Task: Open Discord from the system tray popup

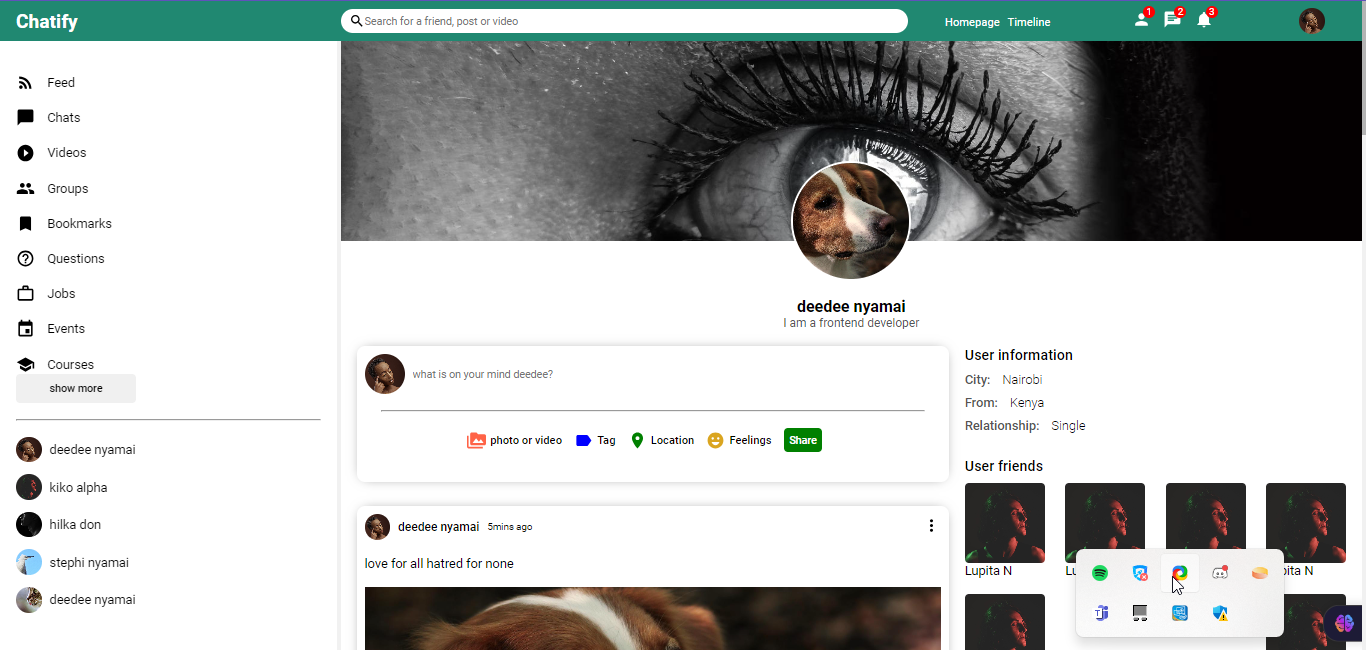Action: (1220, 573)
